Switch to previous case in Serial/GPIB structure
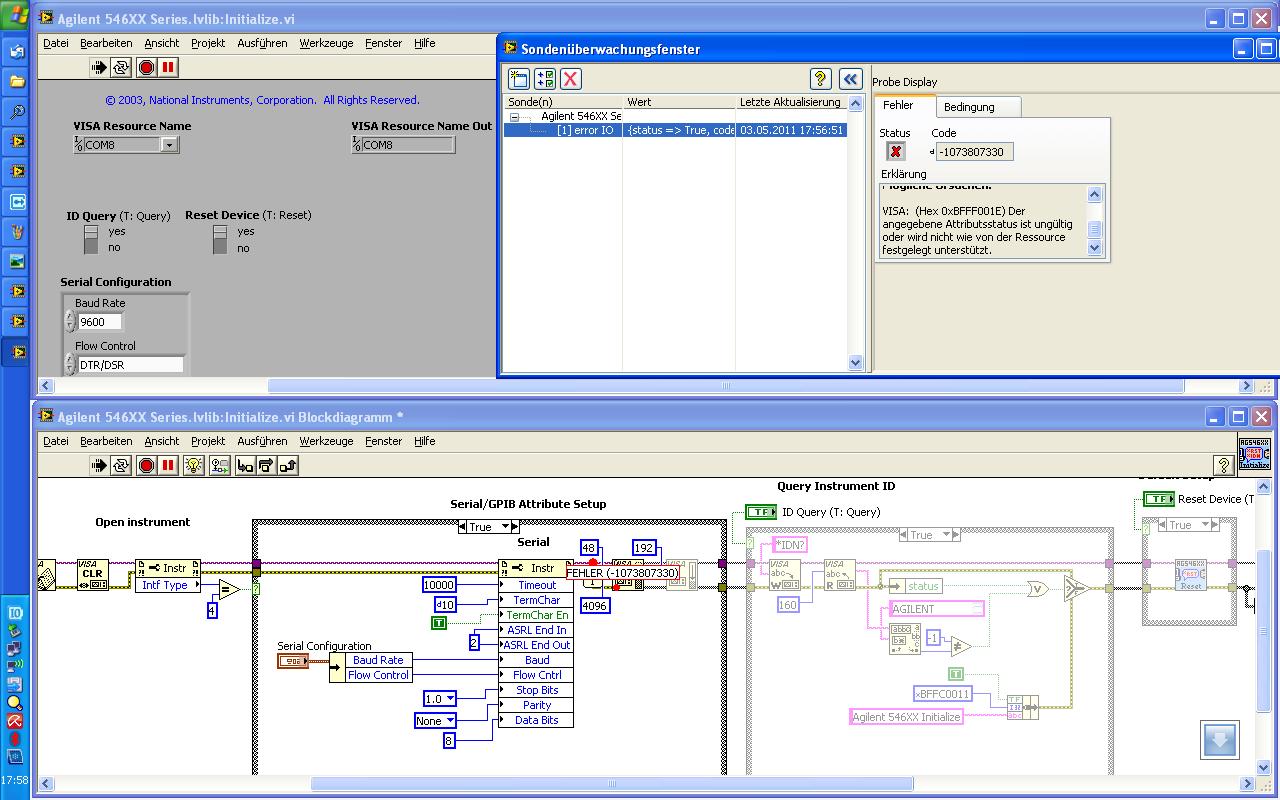This screenshot has height=800, width=1280. click(x=463, y=527)
